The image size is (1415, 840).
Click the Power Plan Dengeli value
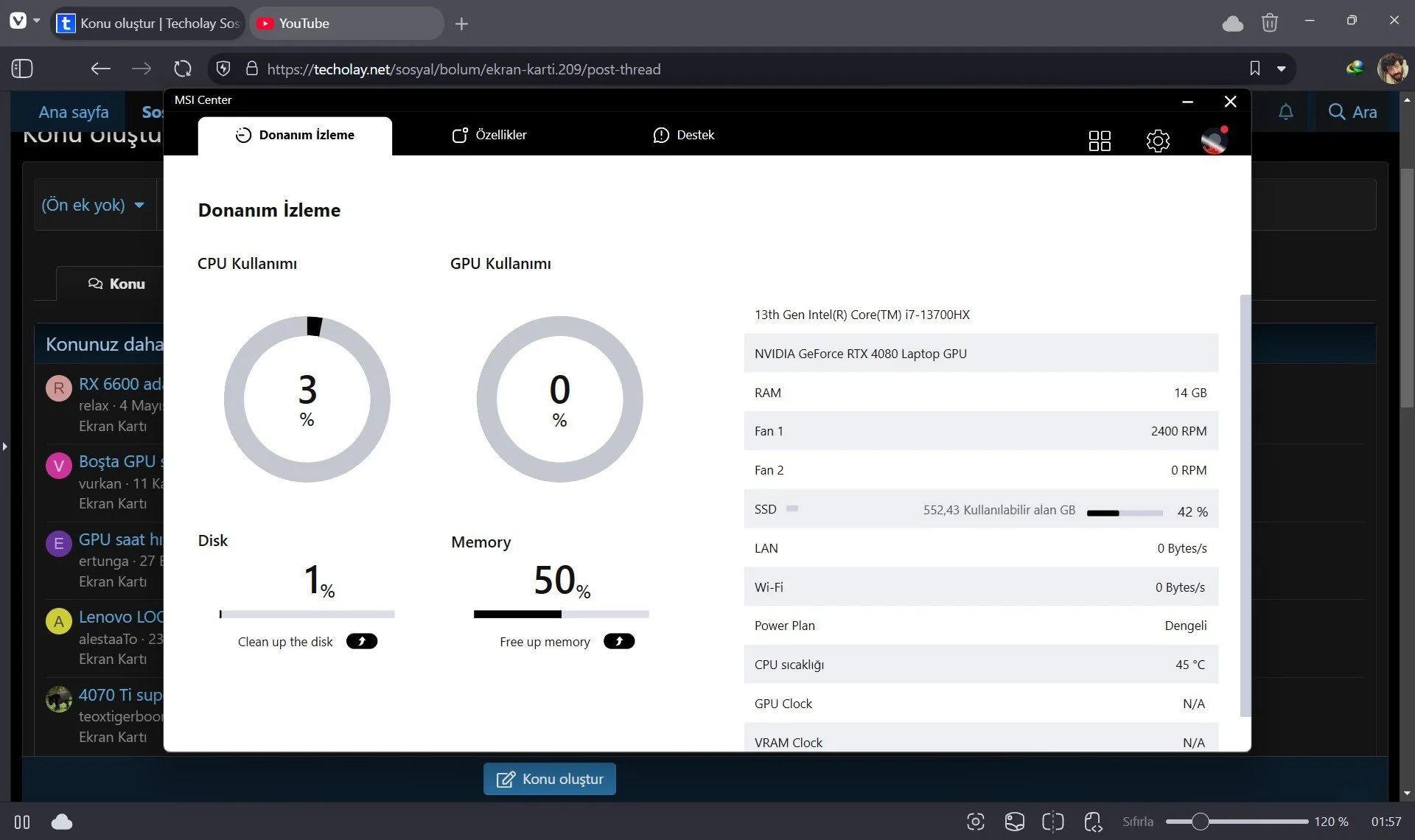(1186, 626)
